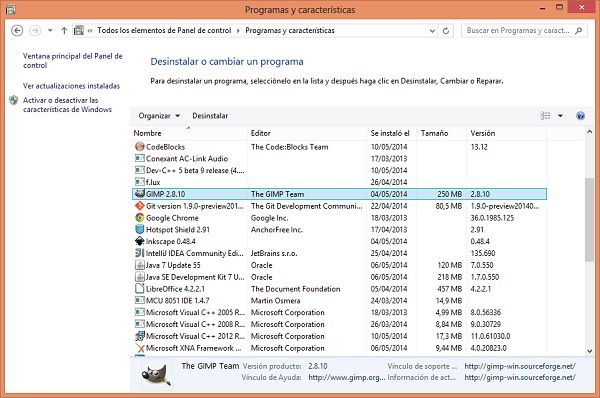Open the recent locations dropdown arrow
Viewport: 600px width, 398px height.
[x=50, y=31]
